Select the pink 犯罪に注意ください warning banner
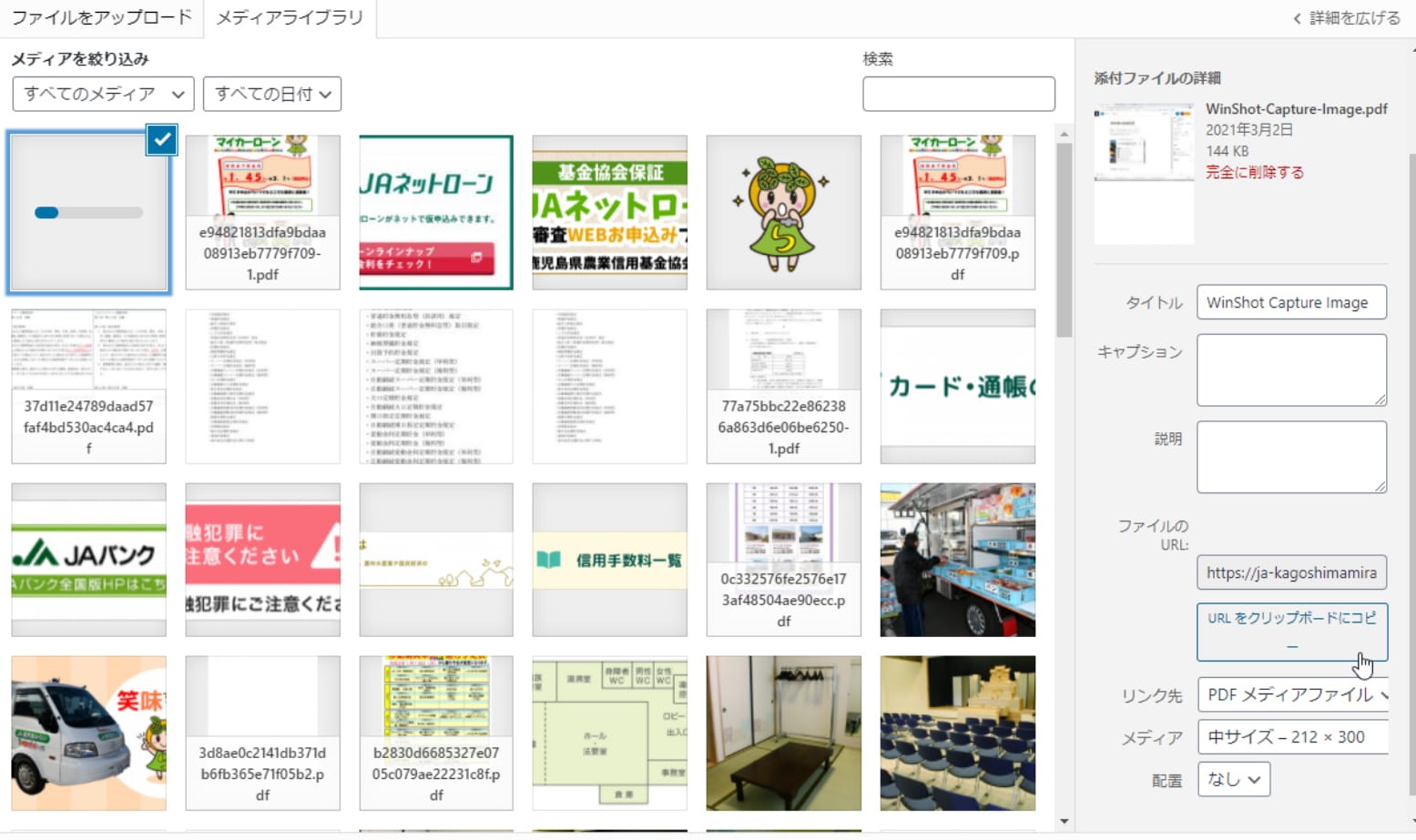 coord(262,560)
